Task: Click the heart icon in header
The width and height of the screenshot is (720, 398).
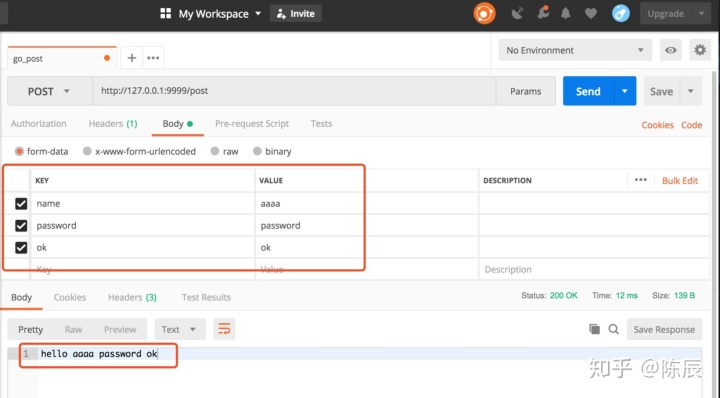Action: (x=591, y=13)
